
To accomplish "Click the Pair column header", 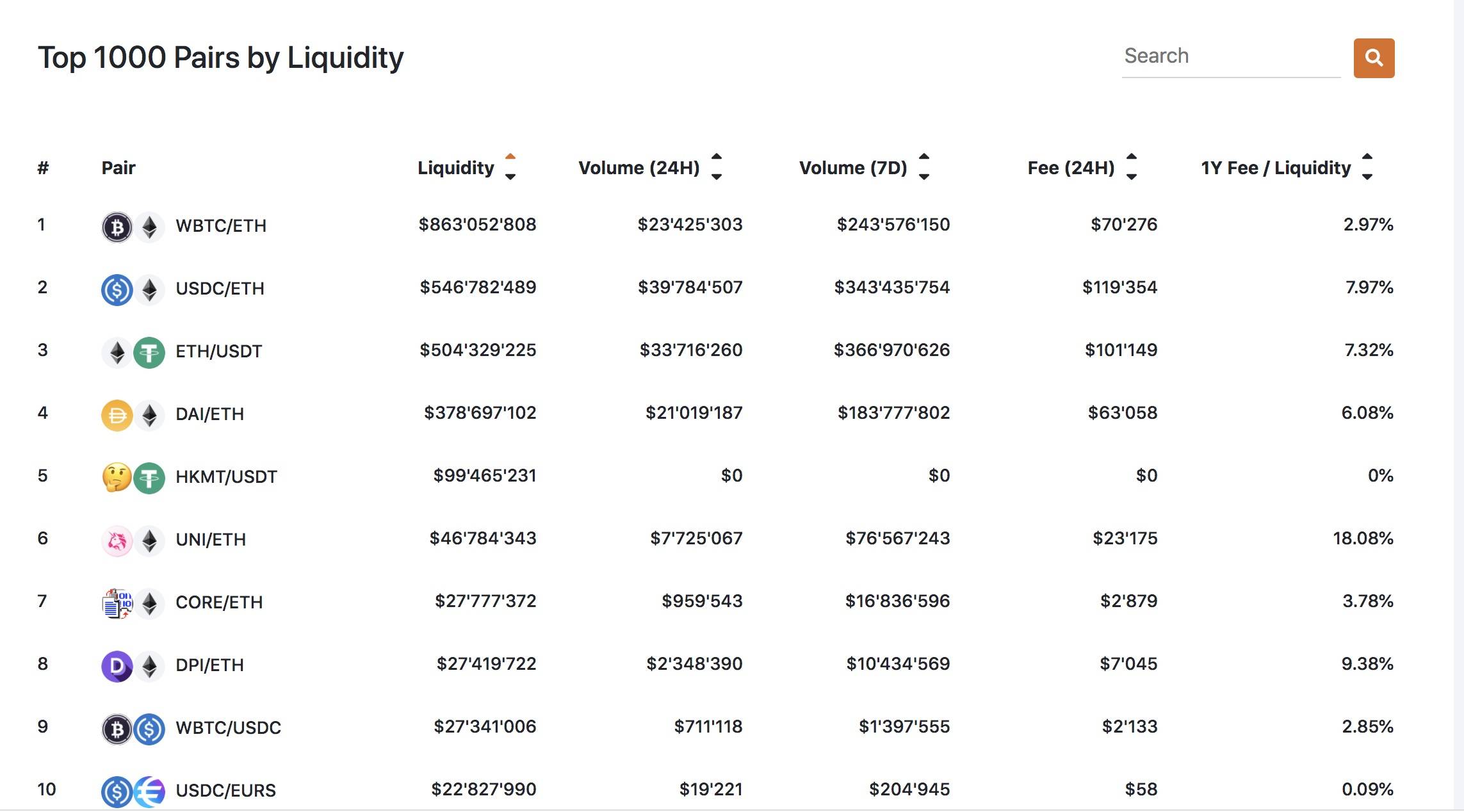I will [118, 168].
